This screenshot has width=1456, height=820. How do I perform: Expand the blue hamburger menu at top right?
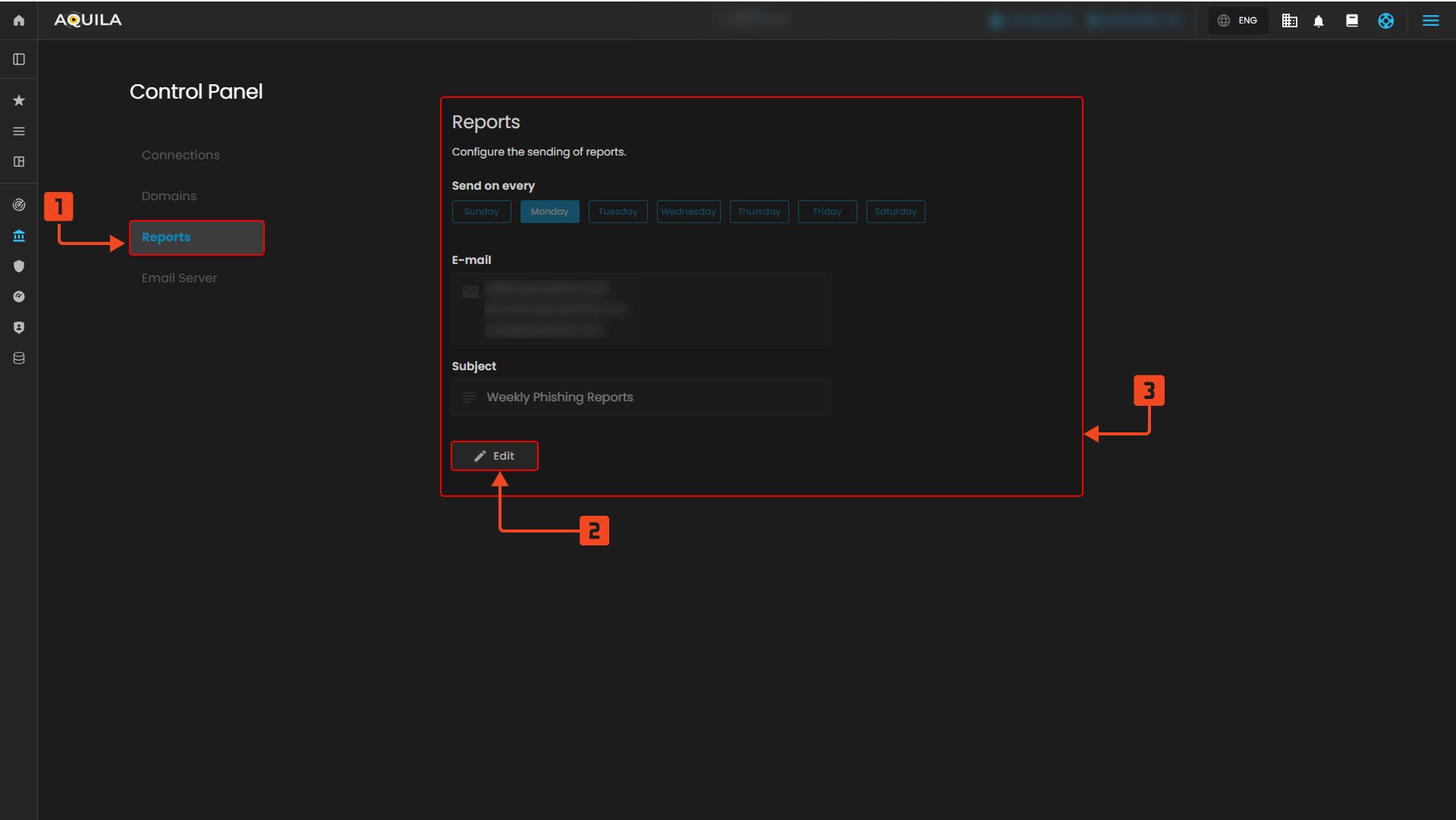(x=1430, y=21)
